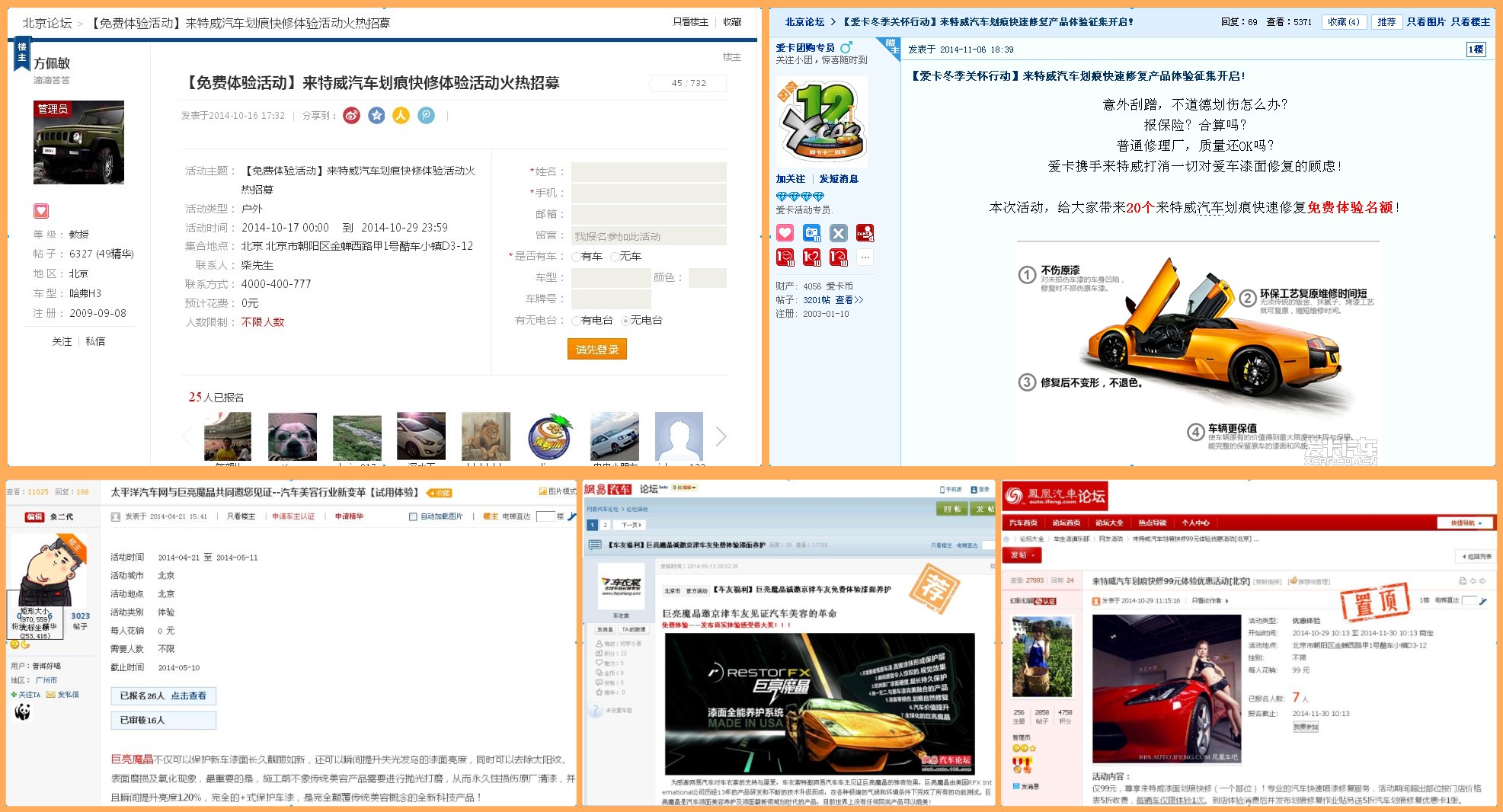Click the pink heart badge under 爱卡活动专员
The image size is (1503, 812).
point(785,233)
